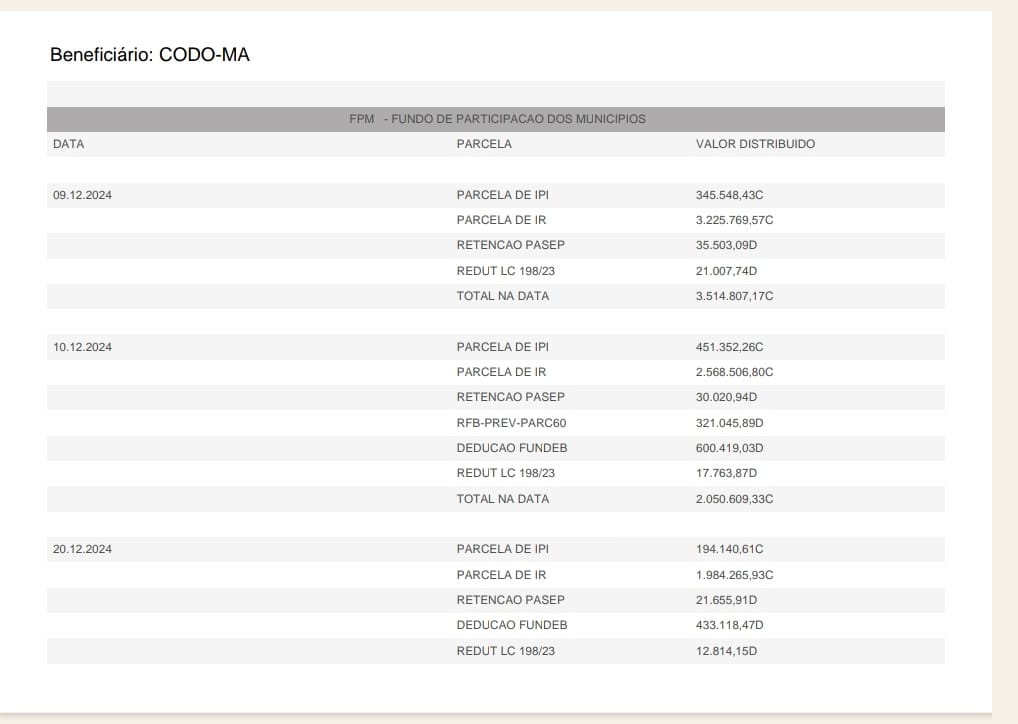Click the DATA column header

[x=68, y=144]
